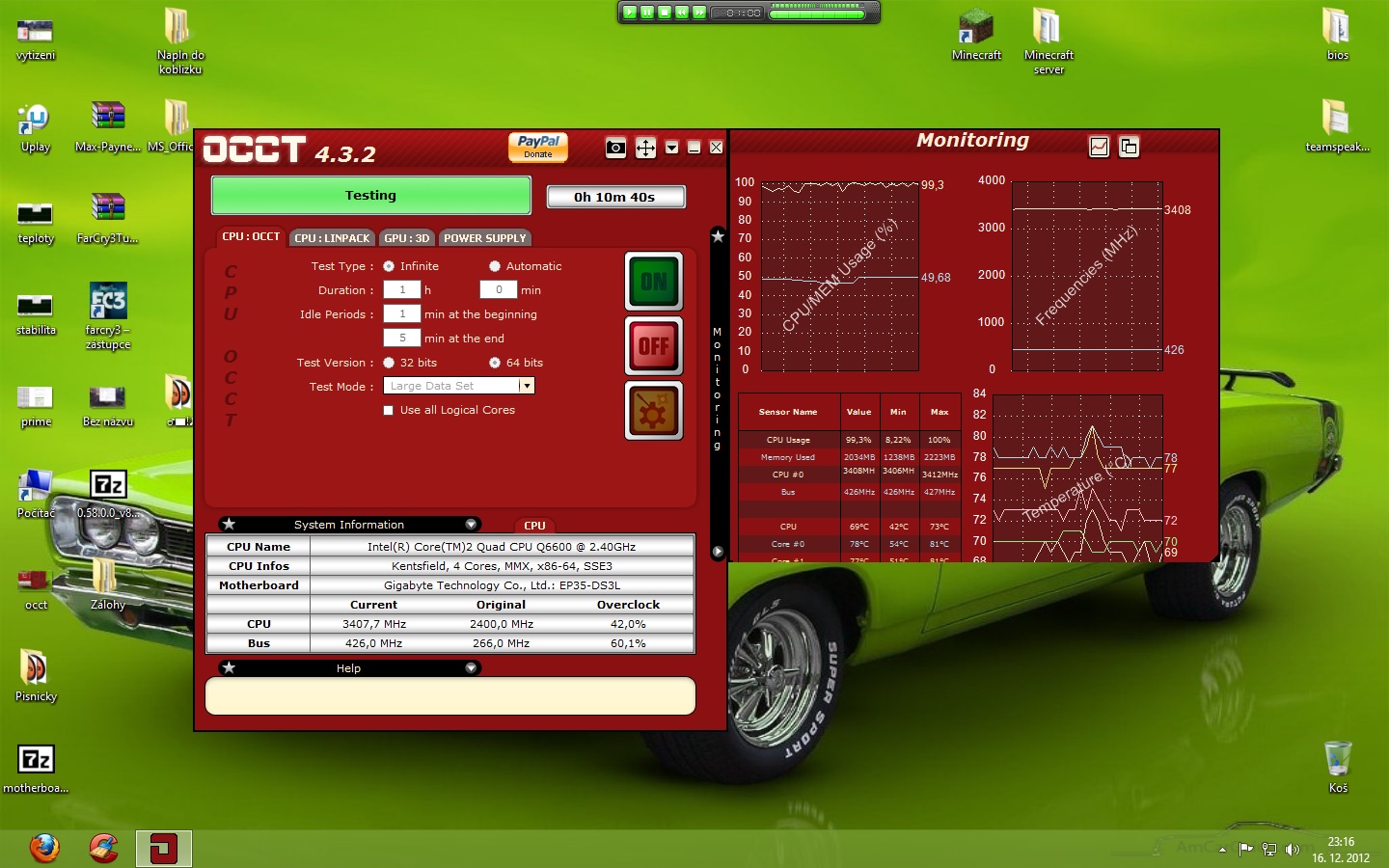
Task: Start the test with the green ON button
Action: pyautogui.click(x=654, y=282)
